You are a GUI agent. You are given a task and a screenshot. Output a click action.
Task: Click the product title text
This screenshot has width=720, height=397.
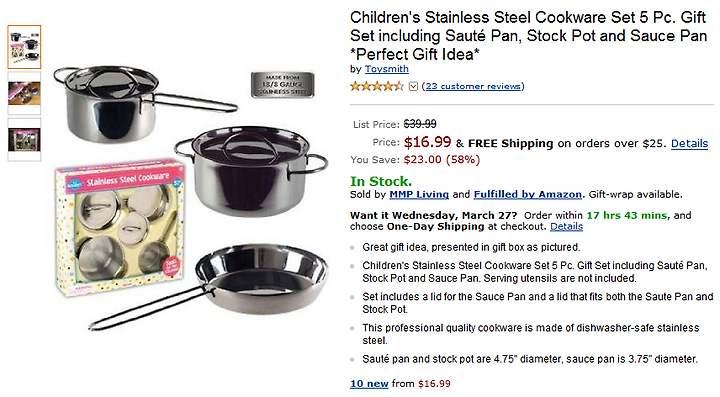pos(528,36)
